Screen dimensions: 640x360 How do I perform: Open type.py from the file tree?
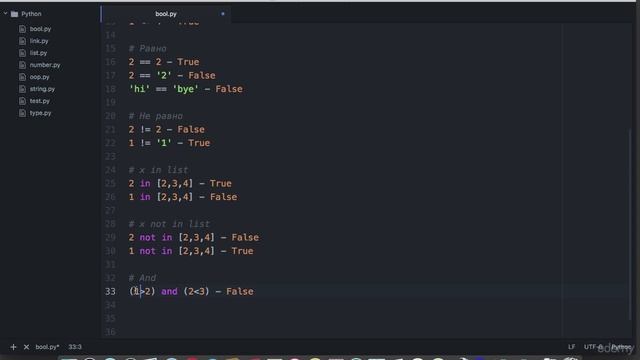click(40, 113)
